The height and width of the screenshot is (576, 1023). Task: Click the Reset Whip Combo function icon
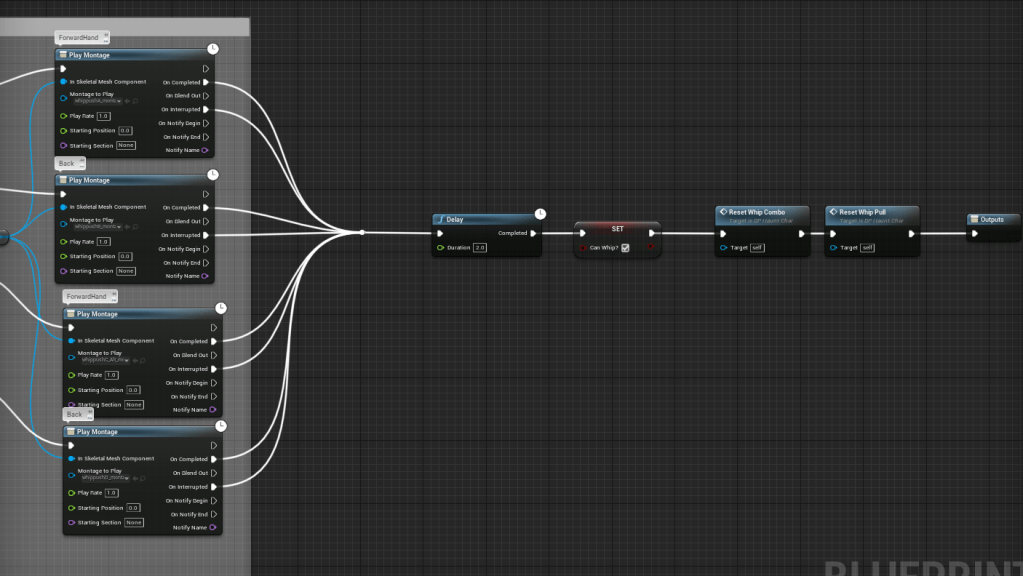[723, 212]
